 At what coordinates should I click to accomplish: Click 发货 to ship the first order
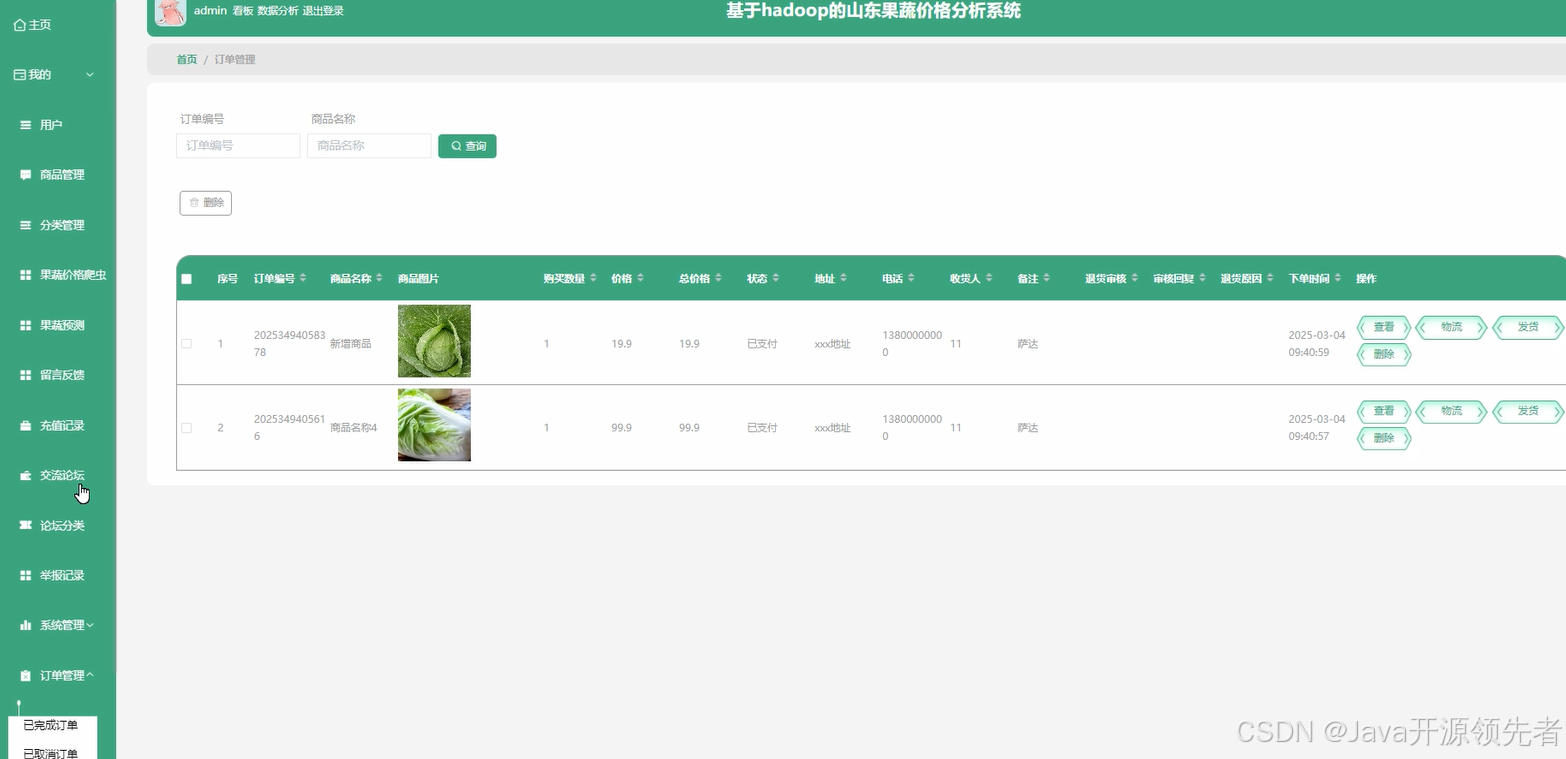pyautogui.click(x=1528, y=326)
